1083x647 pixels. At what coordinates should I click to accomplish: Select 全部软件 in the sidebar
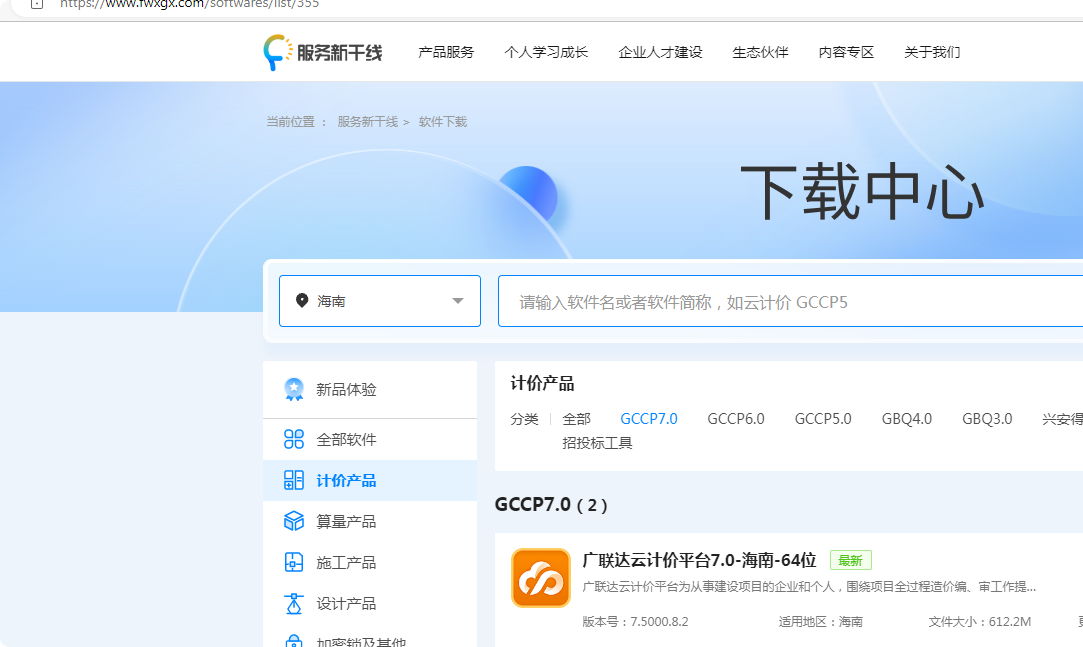(370, 439)
